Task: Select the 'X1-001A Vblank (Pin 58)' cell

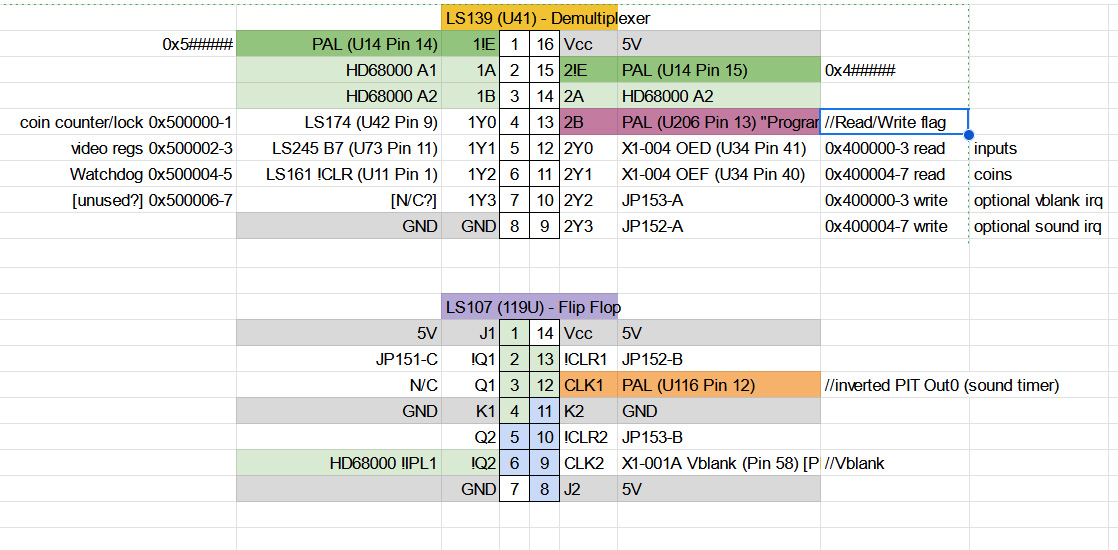Action: [719, 463]
